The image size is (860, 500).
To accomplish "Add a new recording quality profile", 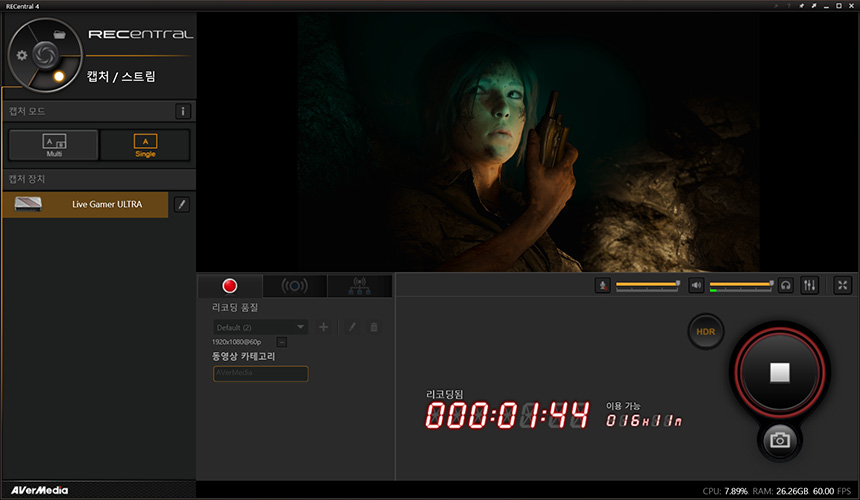I will 324,327.
